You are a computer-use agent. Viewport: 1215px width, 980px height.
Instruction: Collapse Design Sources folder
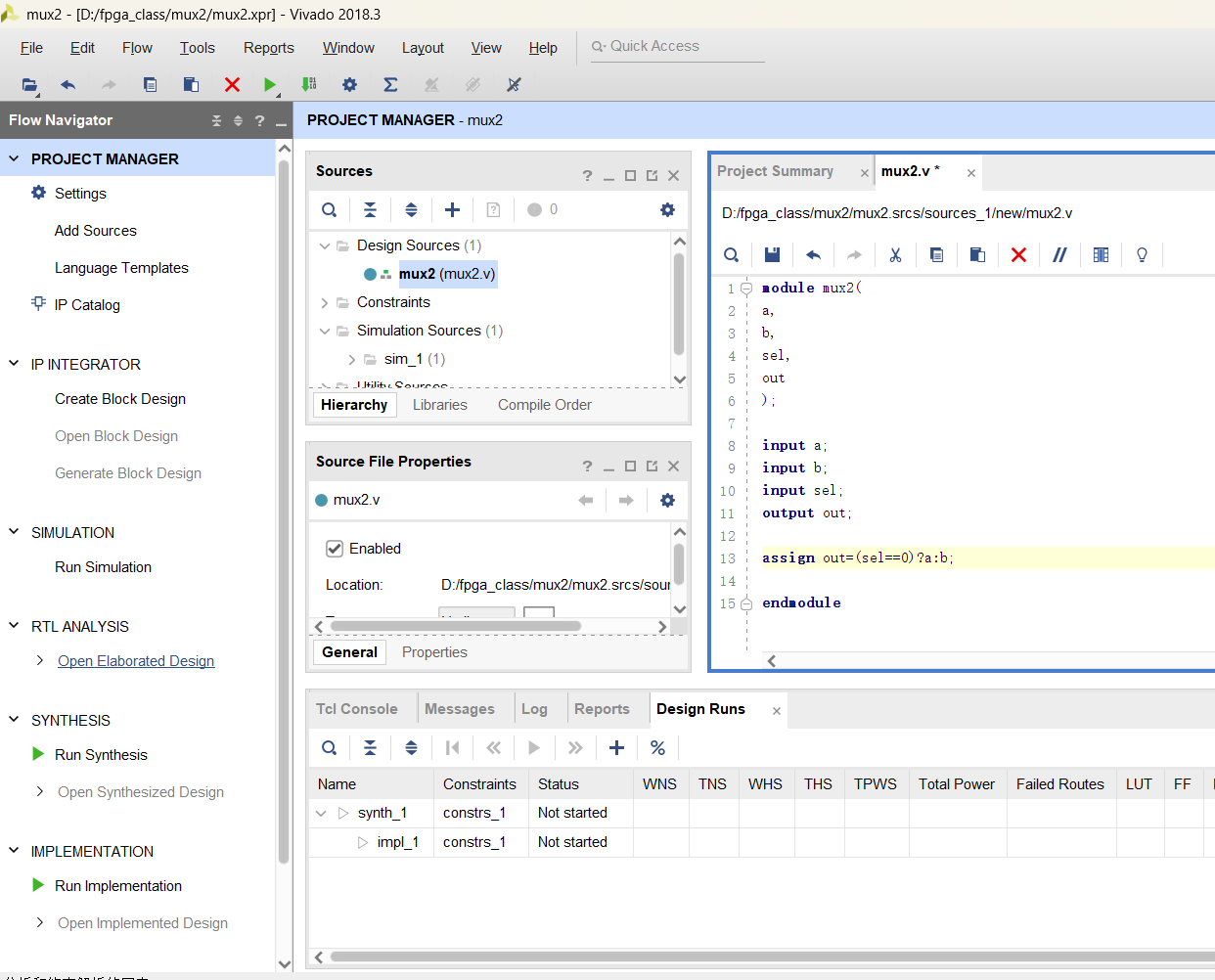tap(325, 245)
